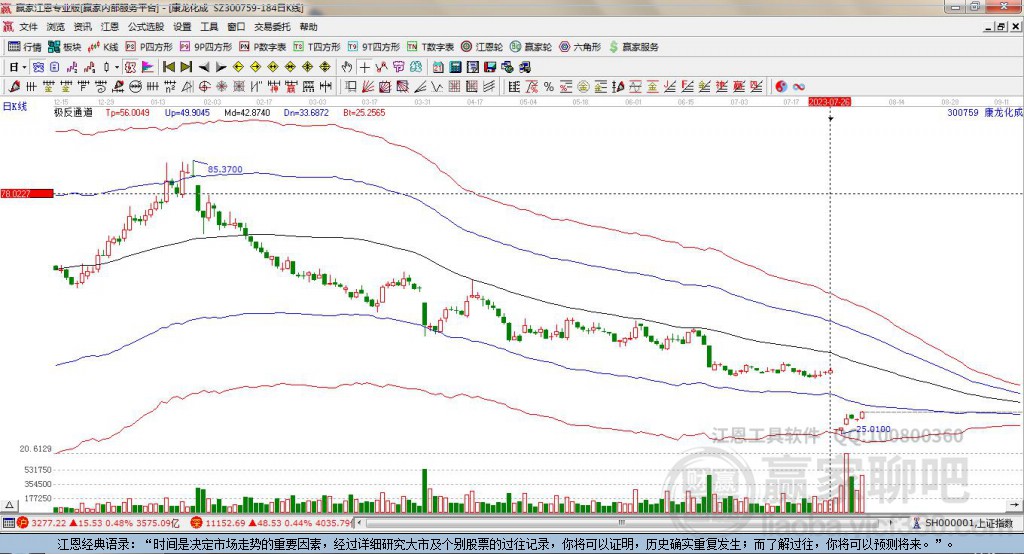Click the 25.0100 low price annotation
Screen dimensions: 1024x554
click(873, 429)
